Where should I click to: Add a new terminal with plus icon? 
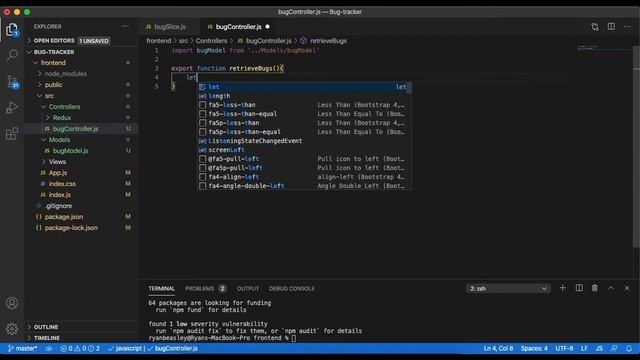click(562, 288)
